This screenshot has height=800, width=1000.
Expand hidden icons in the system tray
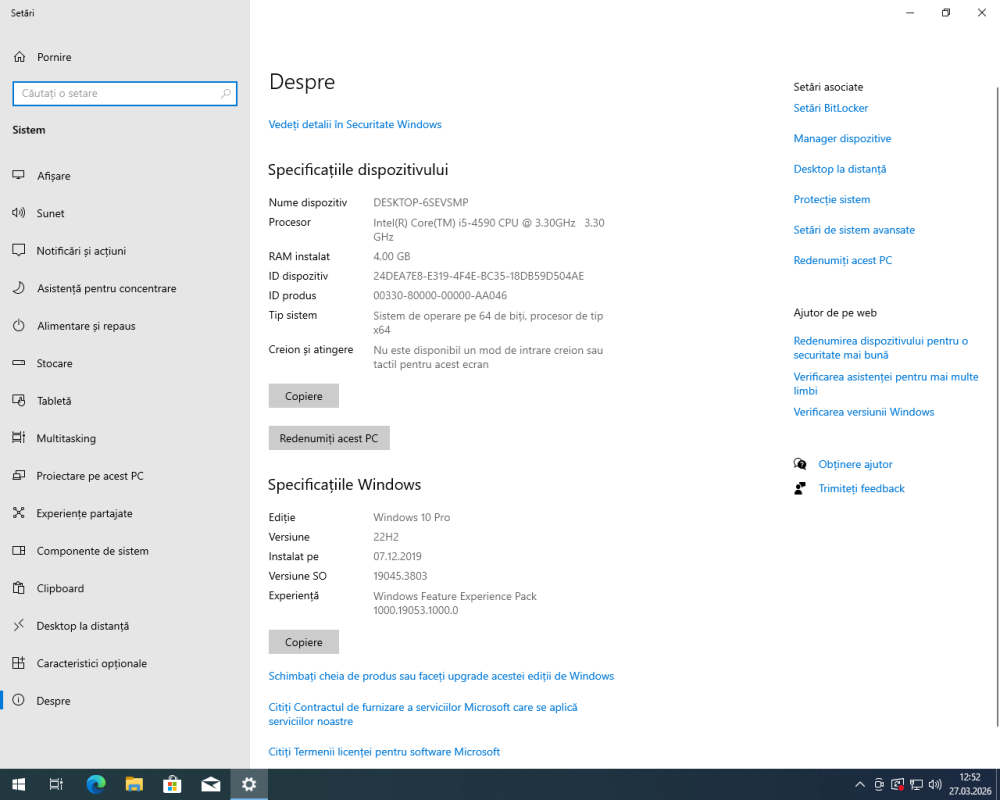(x=860, y=784)
